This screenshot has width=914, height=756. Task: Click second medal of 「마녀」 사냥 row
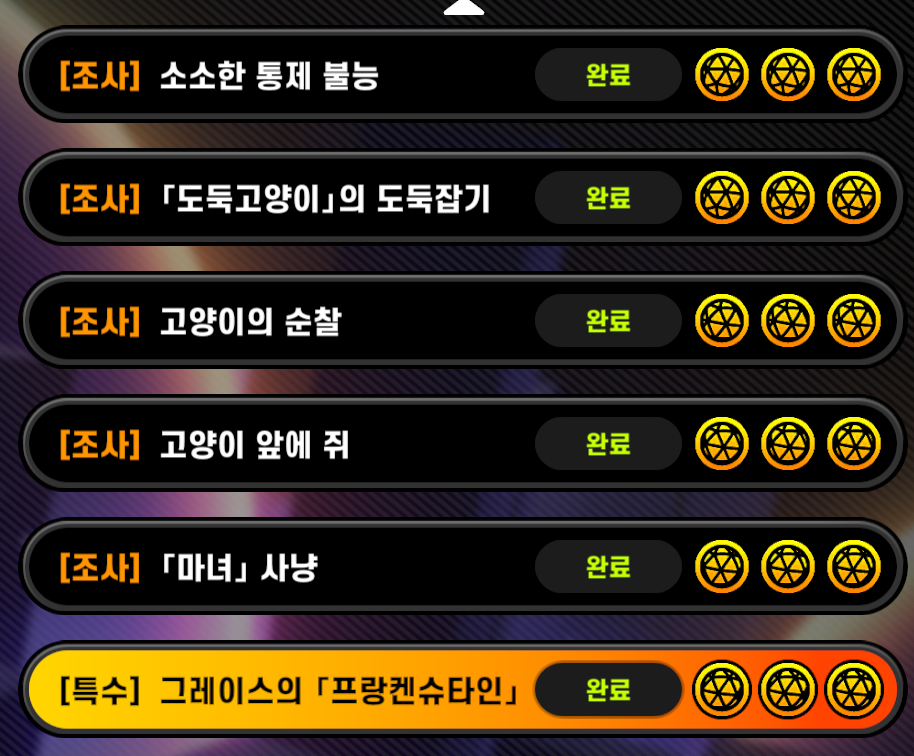(788, 567)
